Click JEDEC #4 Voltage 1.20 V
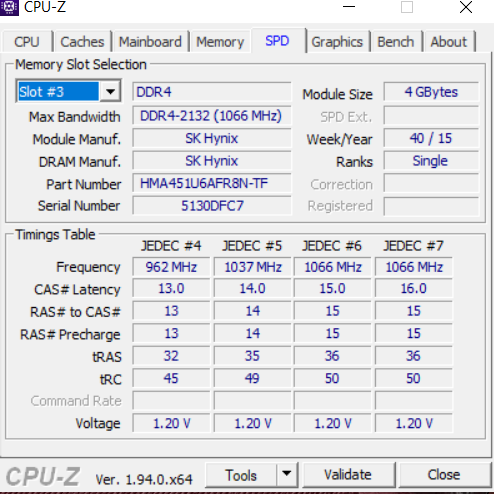The width and height of the screenshot is (494, 494). 171,423
